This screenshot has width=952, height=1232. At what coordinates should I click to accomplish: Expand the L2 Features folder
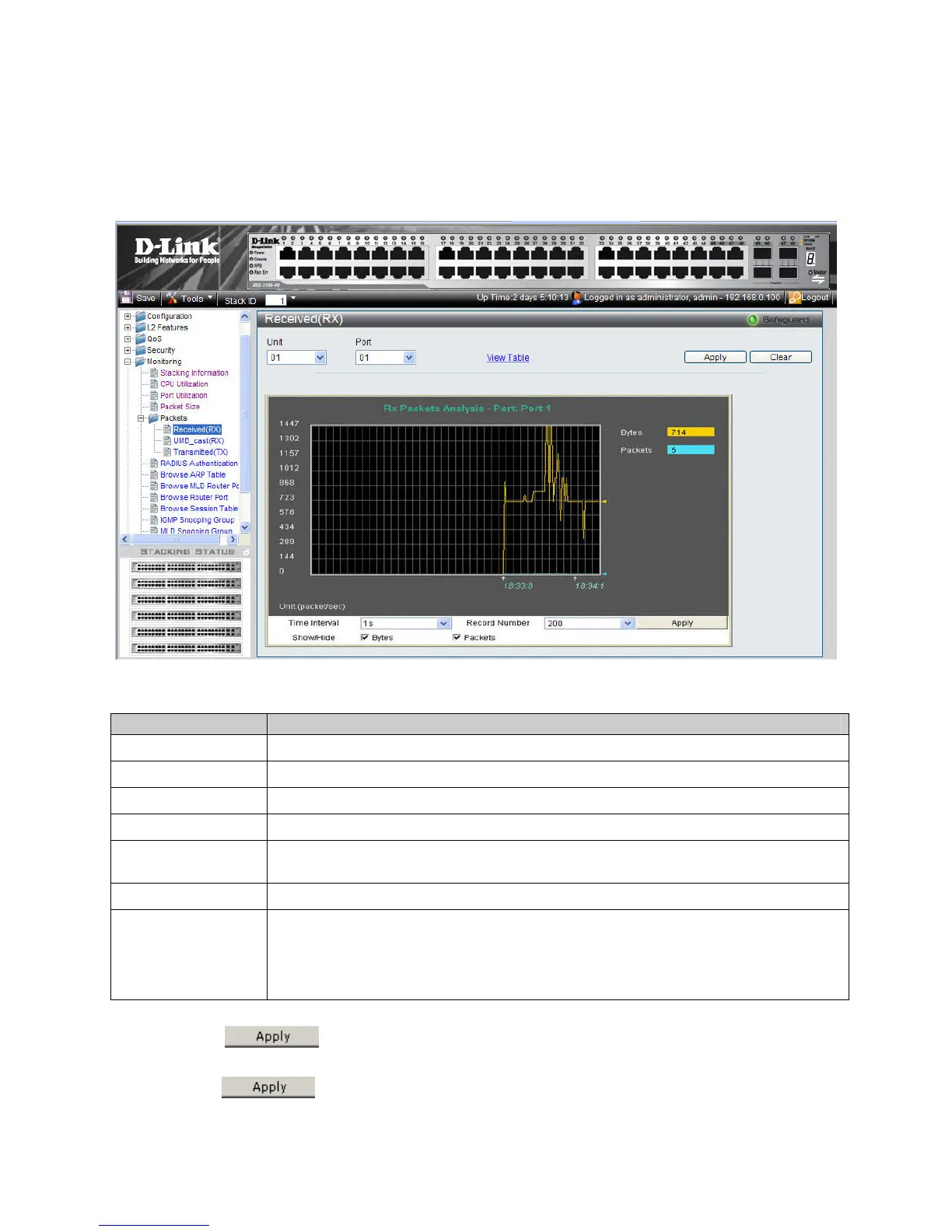click(x=128, y=327)
